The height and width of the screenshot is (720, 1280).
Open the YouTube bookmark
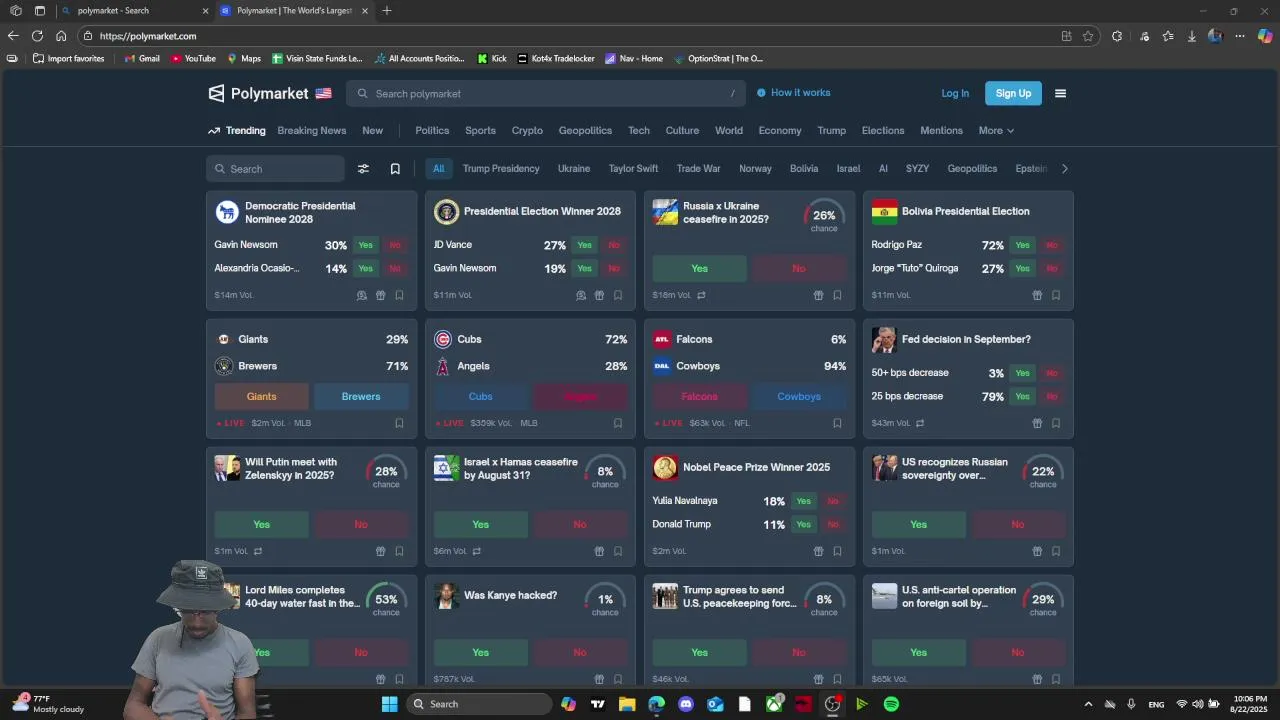194,59
